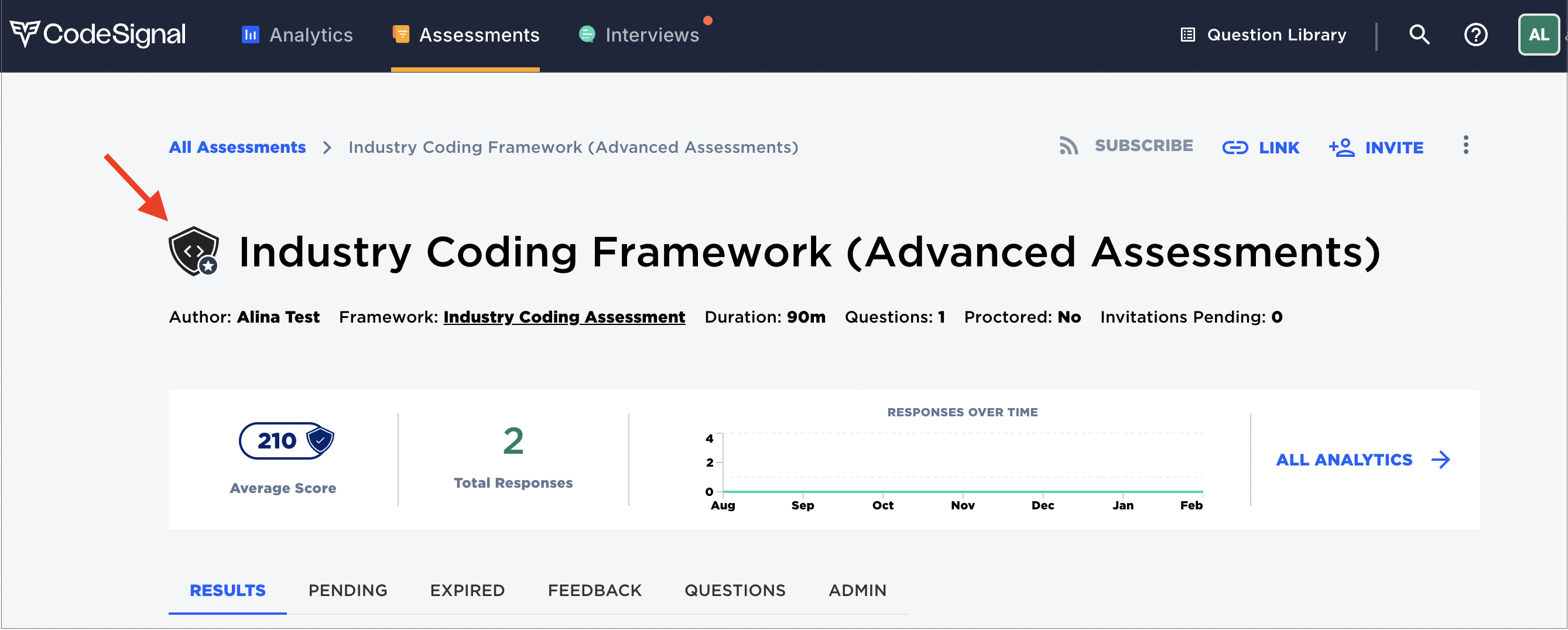Click the green Interviews chat icon

pos(587,35)
